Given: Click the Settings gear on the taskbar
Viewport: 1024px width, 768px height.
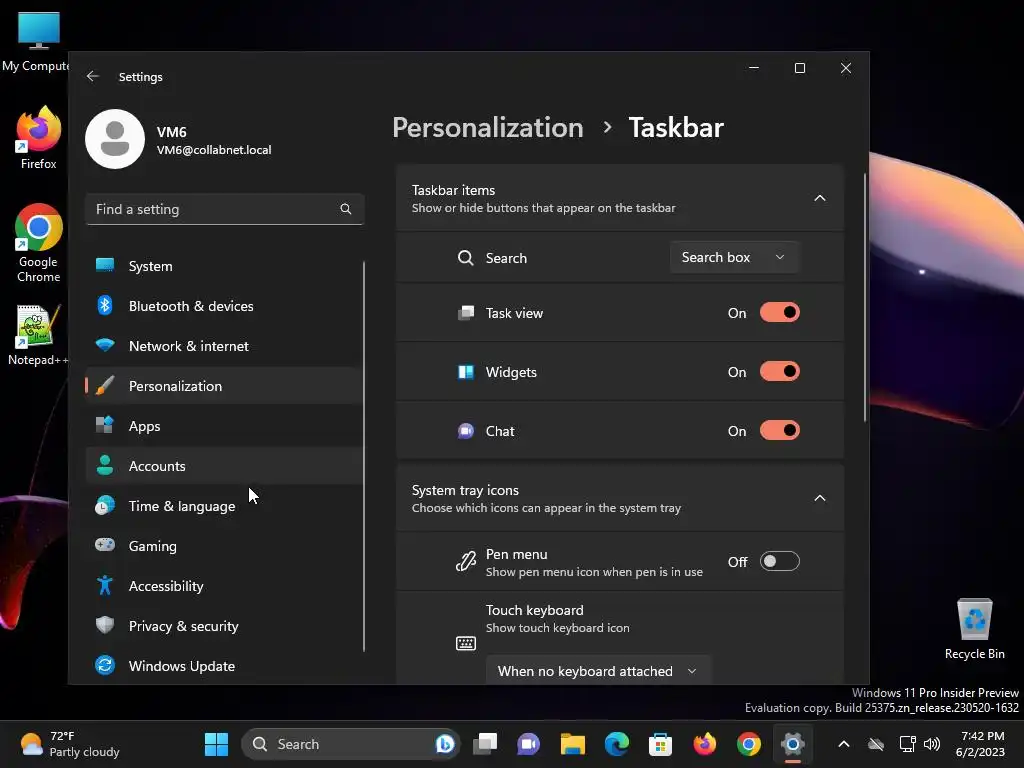Looking at the screenshot, I should [x=793, y=744].
